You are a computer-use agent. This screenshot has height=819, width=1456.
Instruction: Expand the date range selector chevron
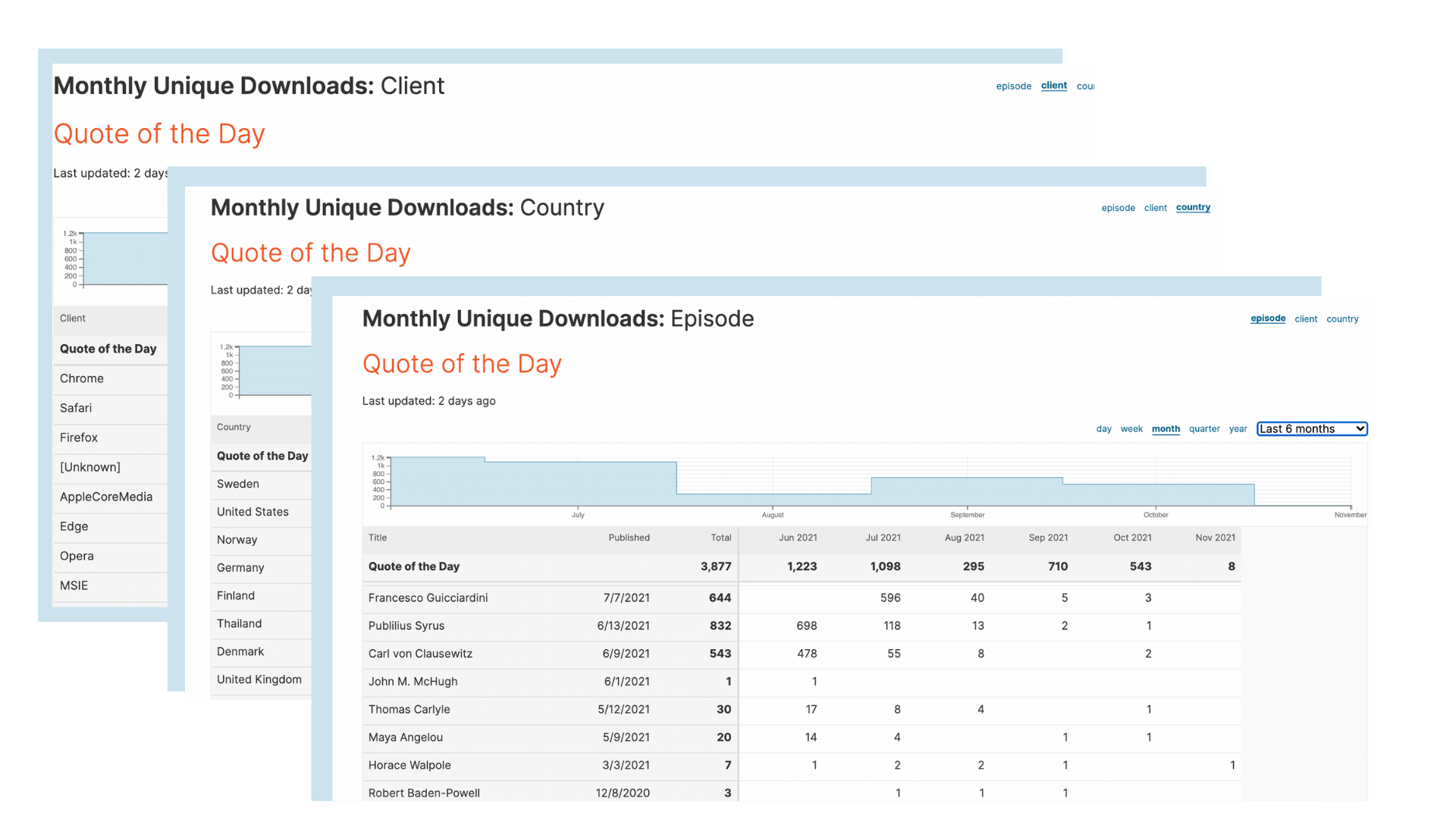point(1360,428)
